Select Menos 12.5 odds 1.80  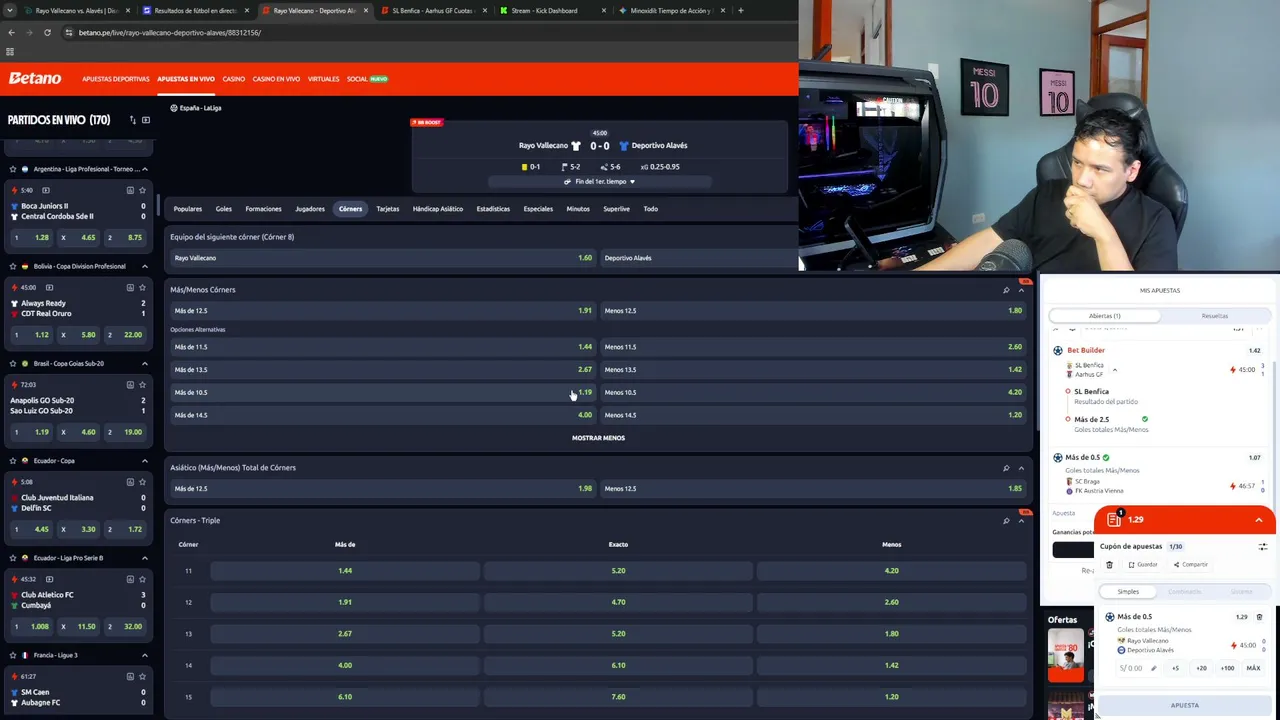coord(813,311)
